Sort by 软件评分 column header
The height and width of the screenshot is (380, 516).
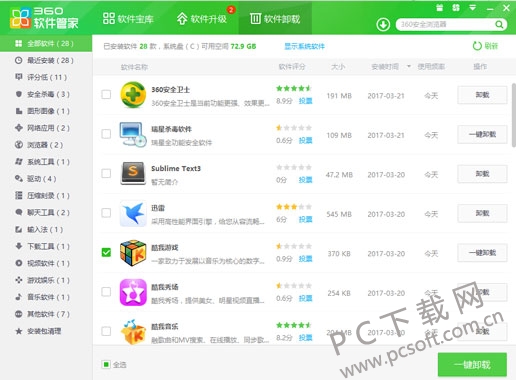click(x=292, y=67)
